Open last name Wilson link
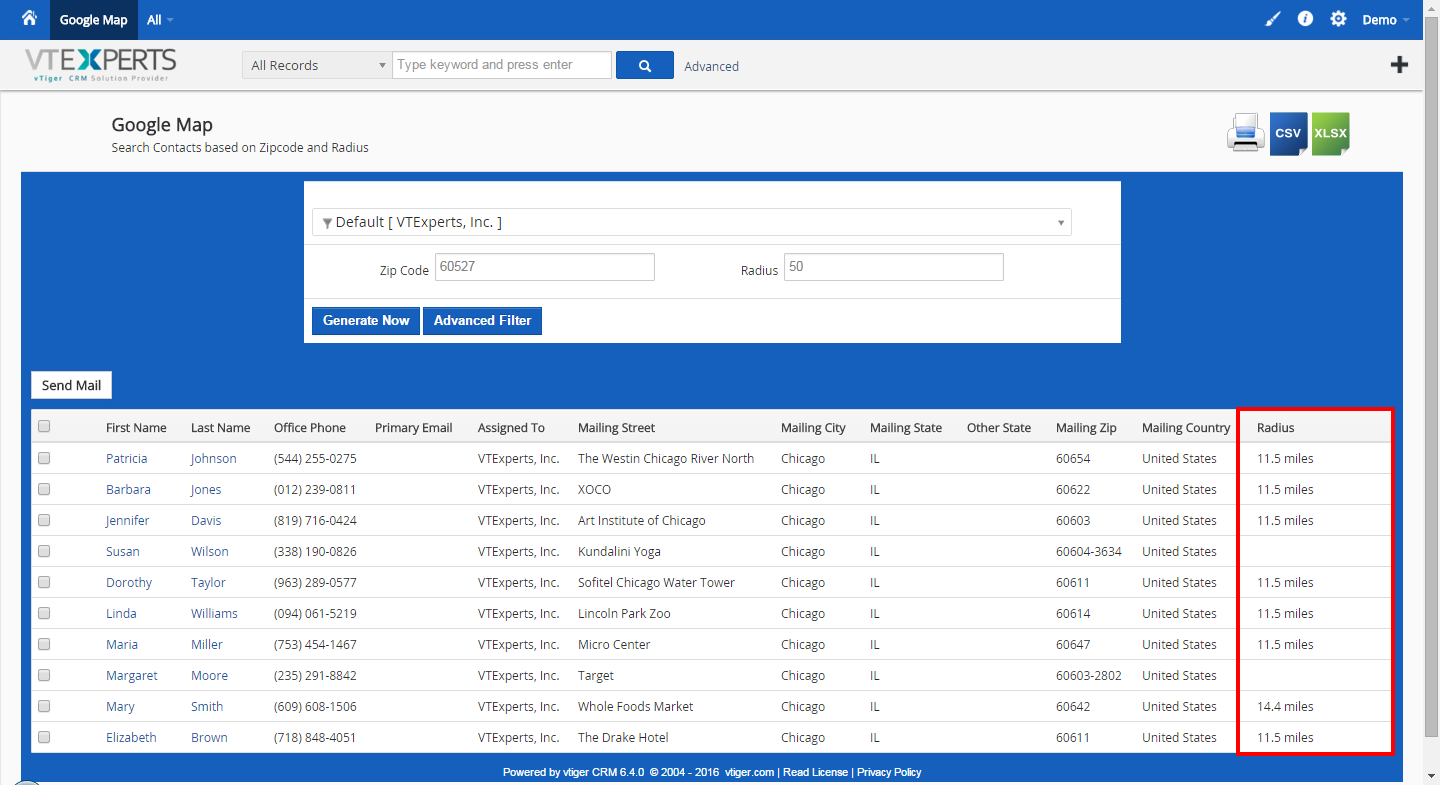1440x785 pixels. click(x=210, y=551)
